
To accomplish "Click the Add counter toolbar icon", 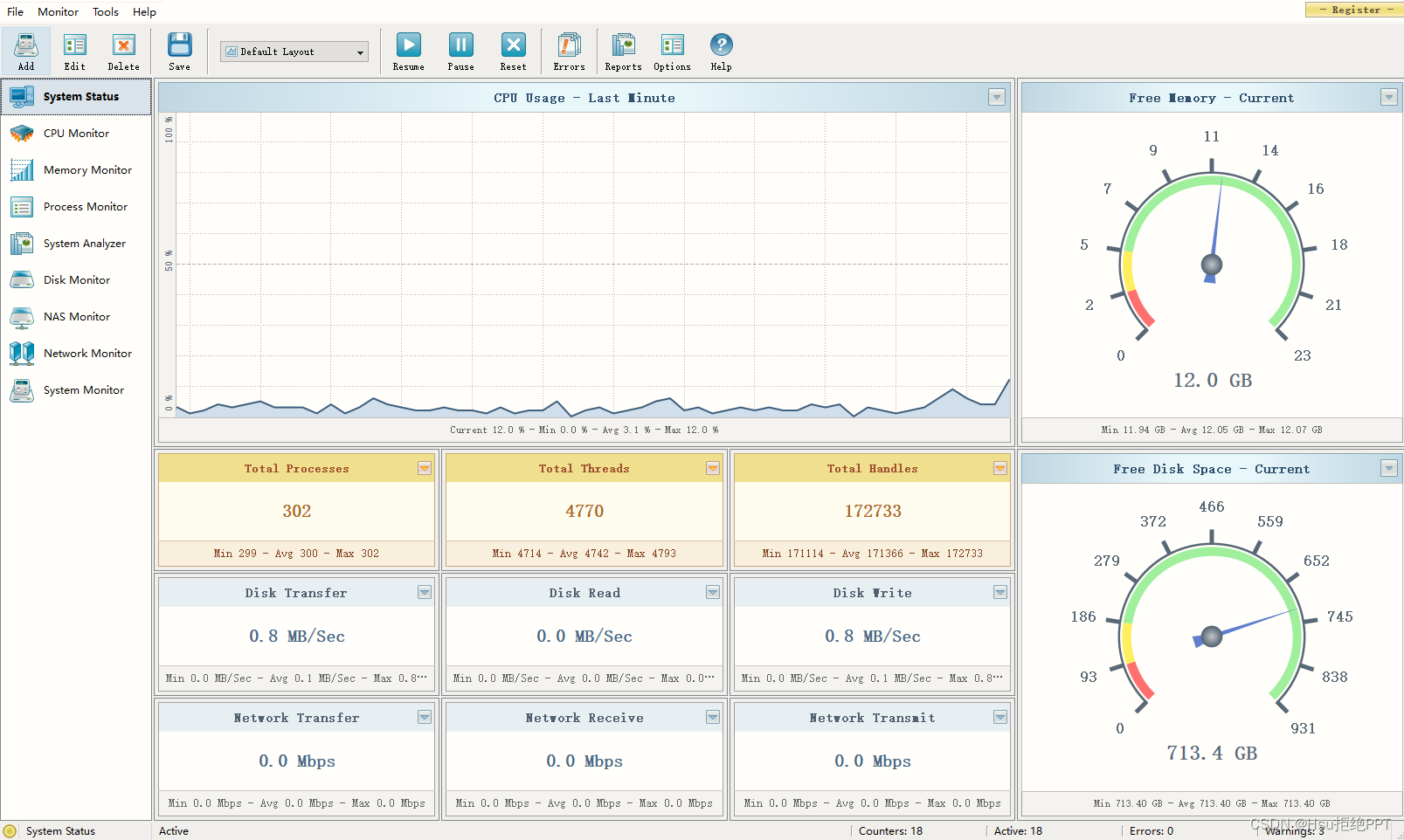I will coord(26,51).
